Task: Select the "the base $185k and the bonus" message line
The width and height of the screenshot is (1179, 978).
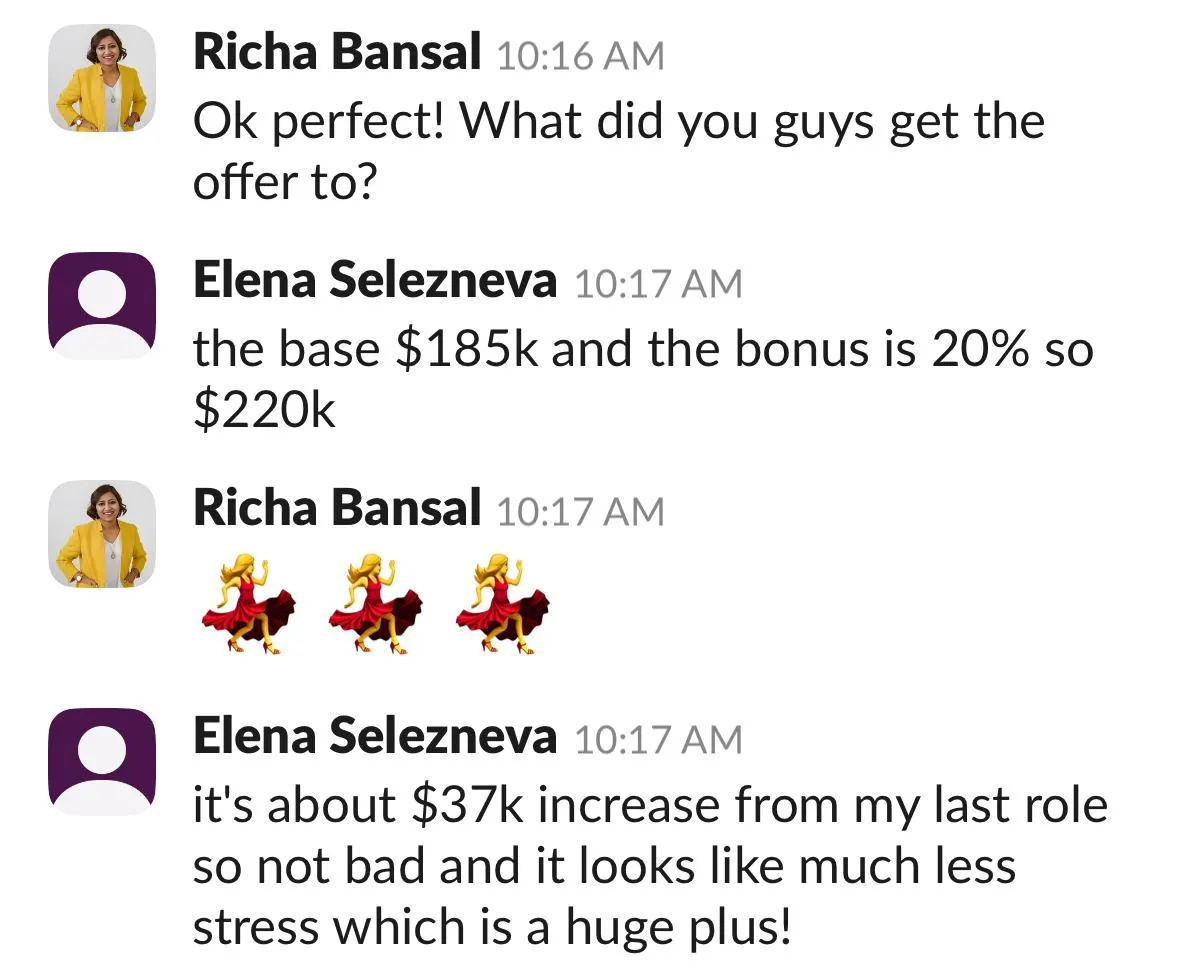Action: 643,350
